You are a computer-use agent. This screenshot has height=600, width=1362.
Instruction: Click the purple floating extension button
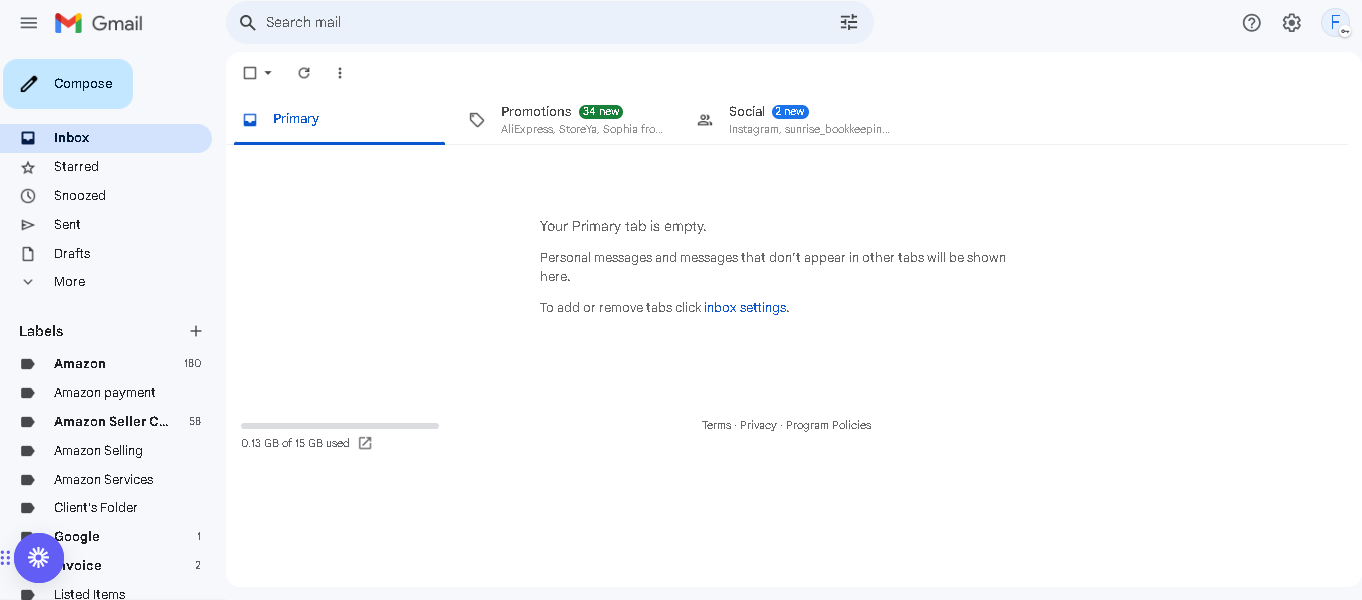coord(39,558)
